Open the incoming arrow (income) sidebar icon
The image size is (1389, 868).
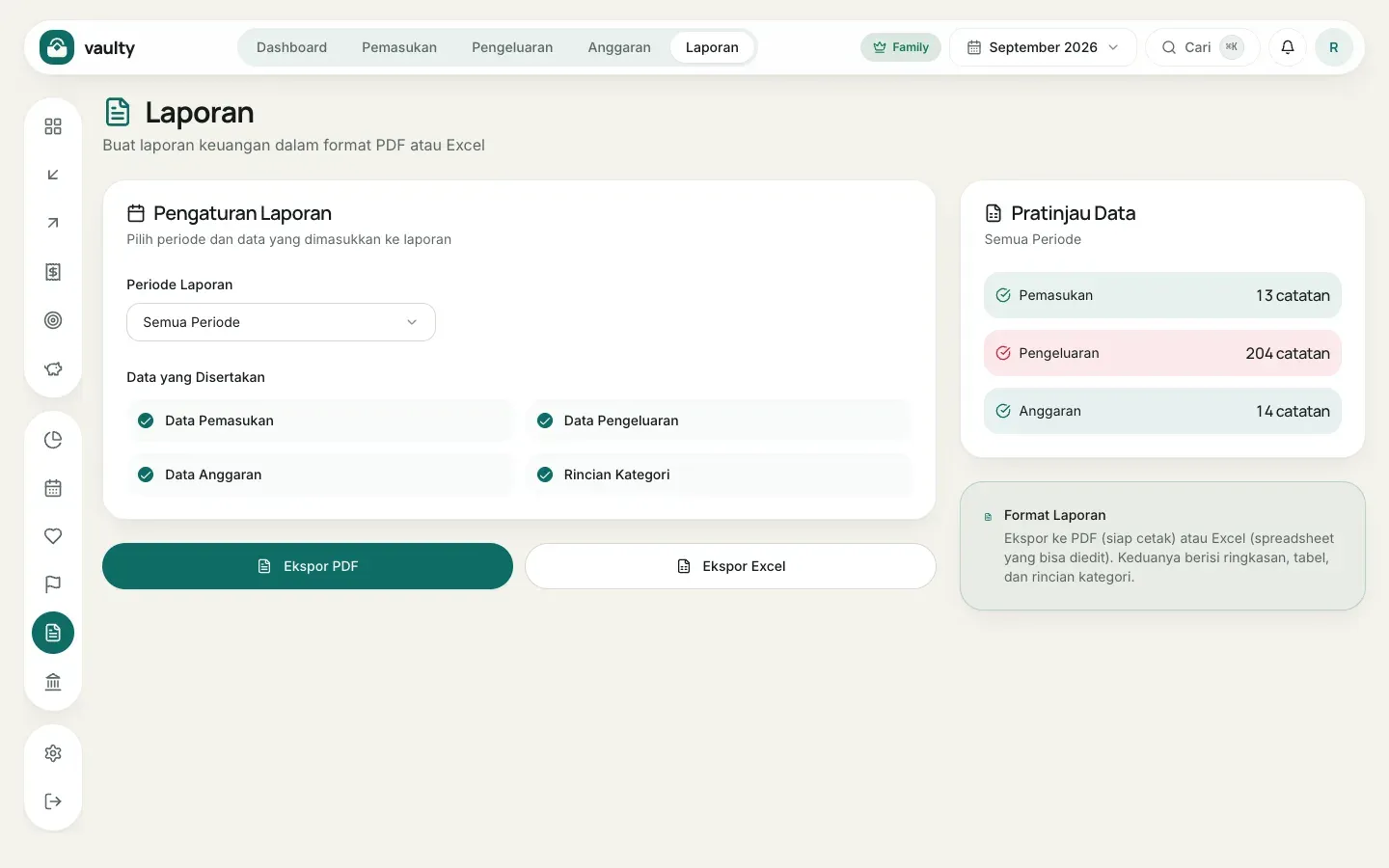click(53, 175)
